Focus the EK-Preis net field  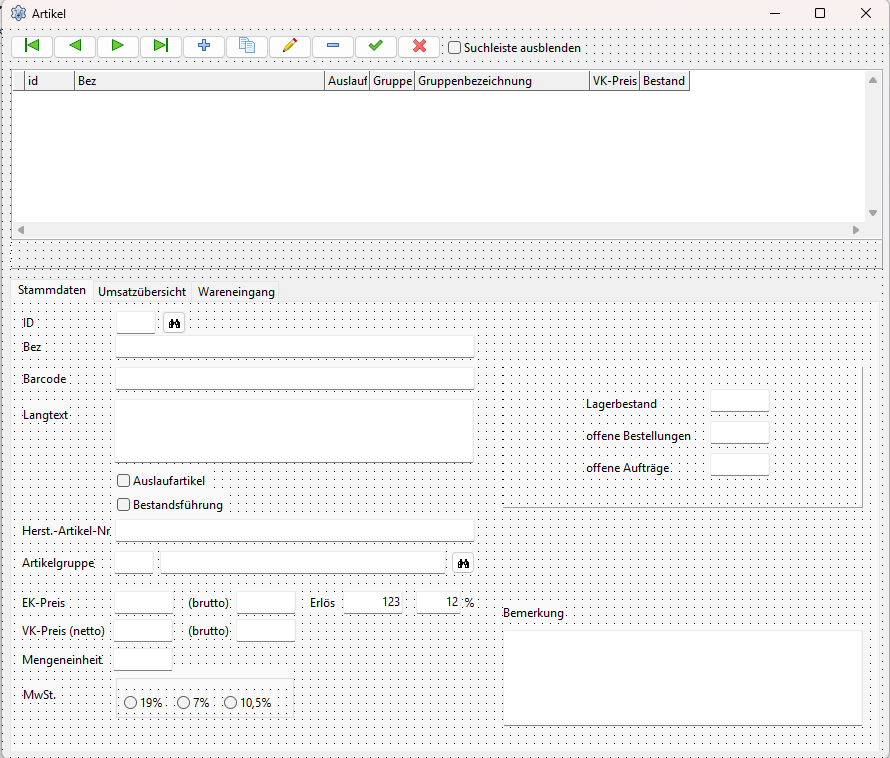[x=144, y=602]
